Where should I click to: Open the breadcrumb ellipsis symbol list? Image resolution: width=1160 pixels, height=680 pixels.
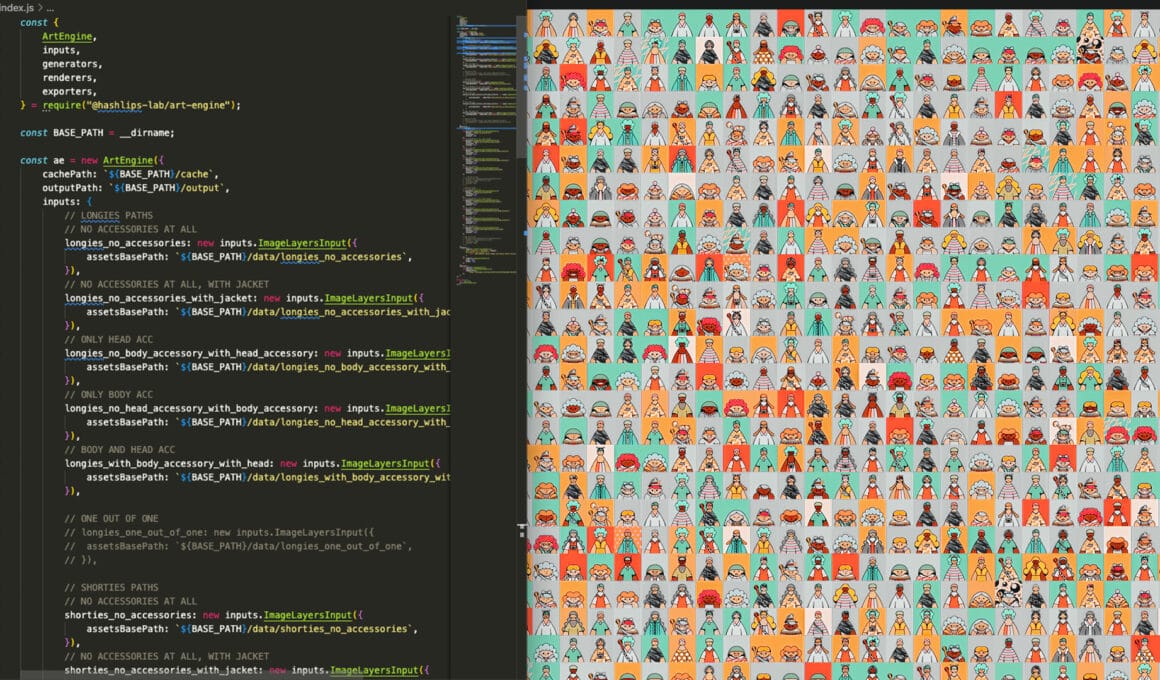[49, 7]
